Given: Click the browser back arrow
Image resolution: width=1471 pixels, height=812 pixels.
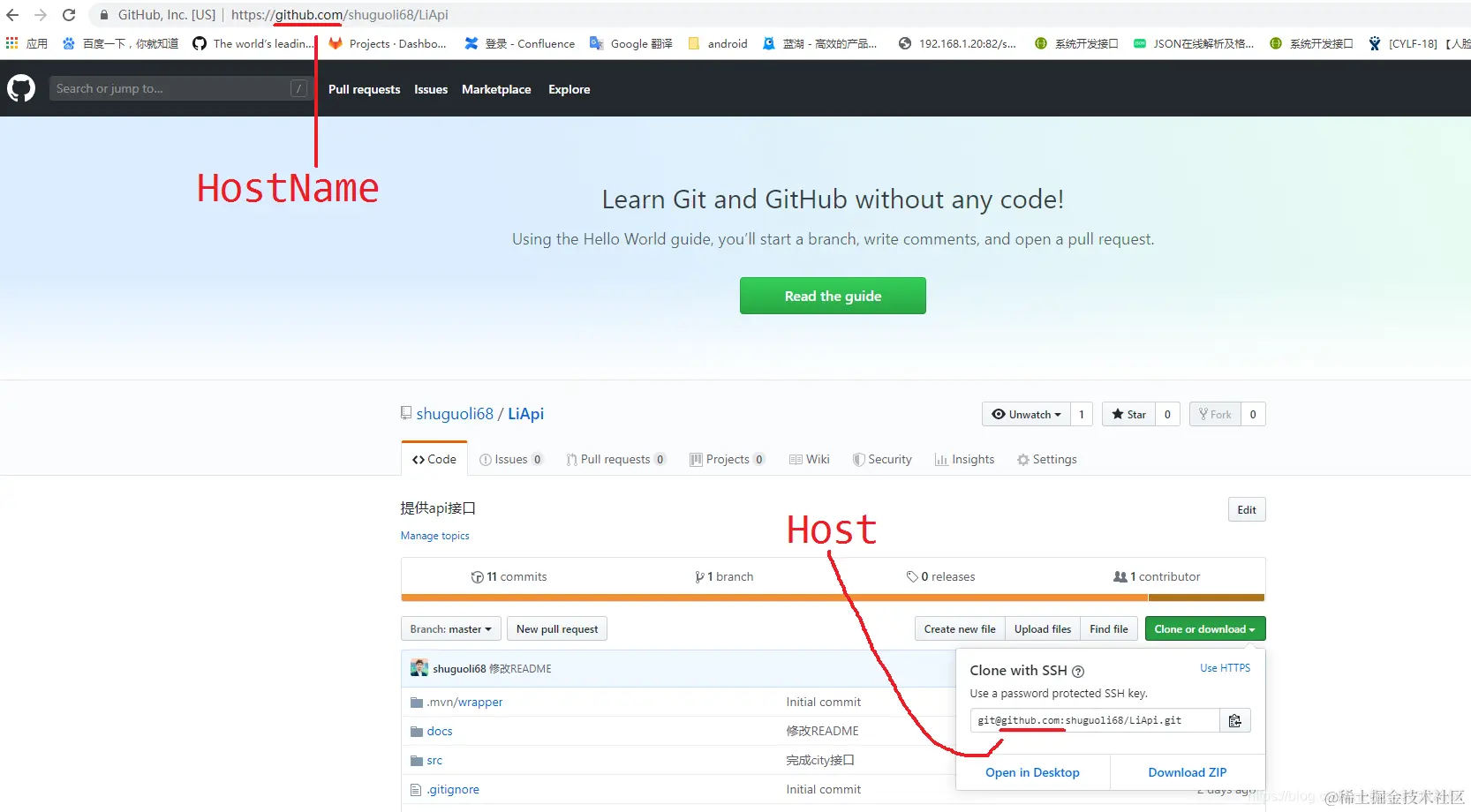Looking at the screenshot, I should pos(12,15).
